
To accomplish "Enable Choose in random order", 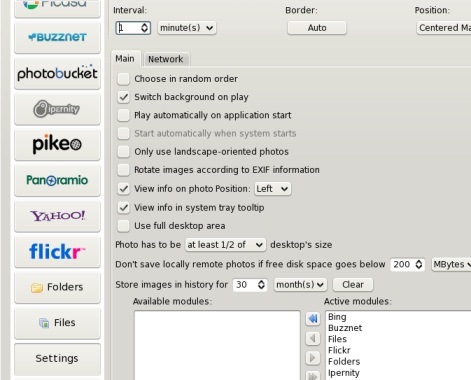I will (x=123, y=79).
